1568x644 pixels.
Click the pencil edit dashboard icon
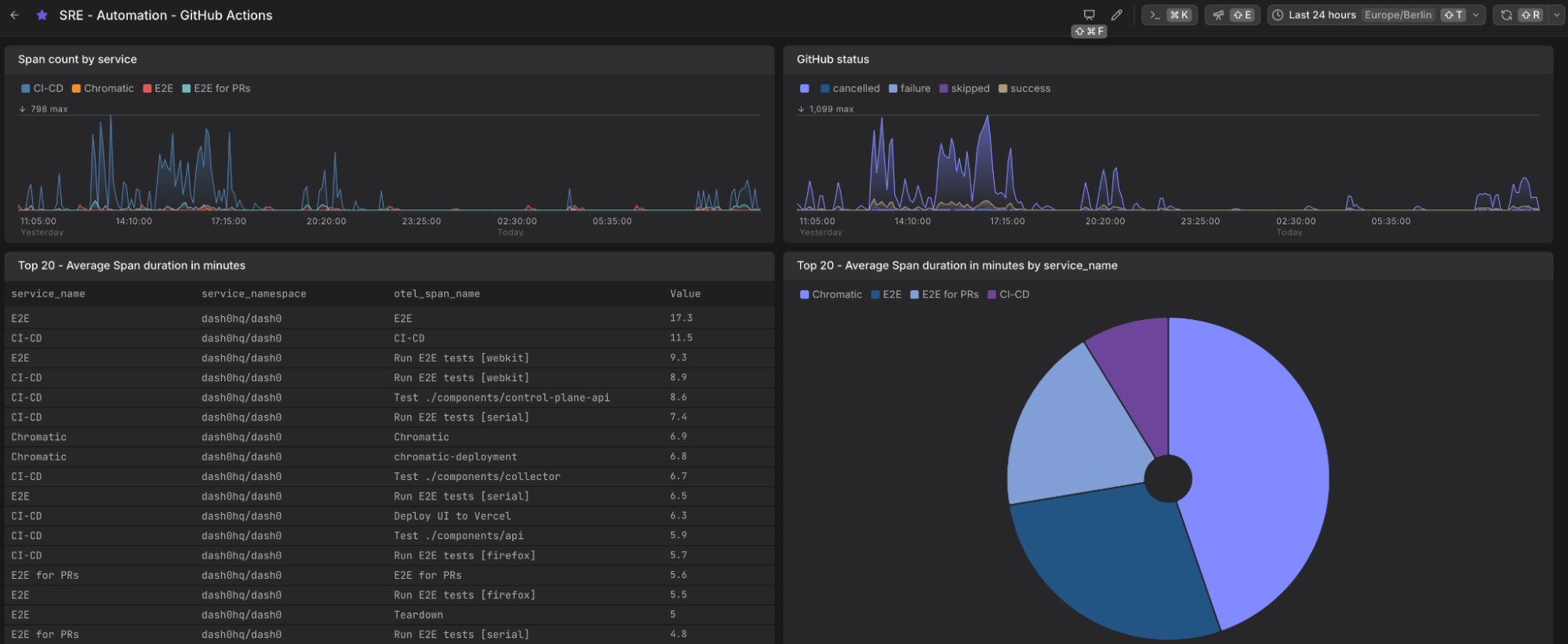(x=1117, y=15)
